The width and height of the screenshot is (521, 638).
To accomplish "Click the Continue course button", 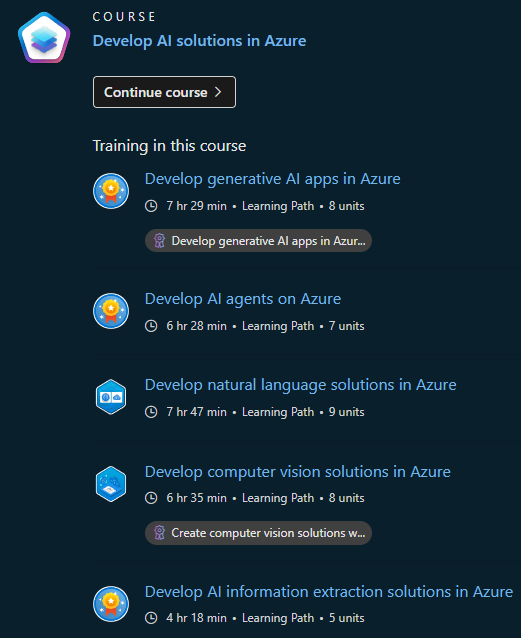I will pos(164,92).
